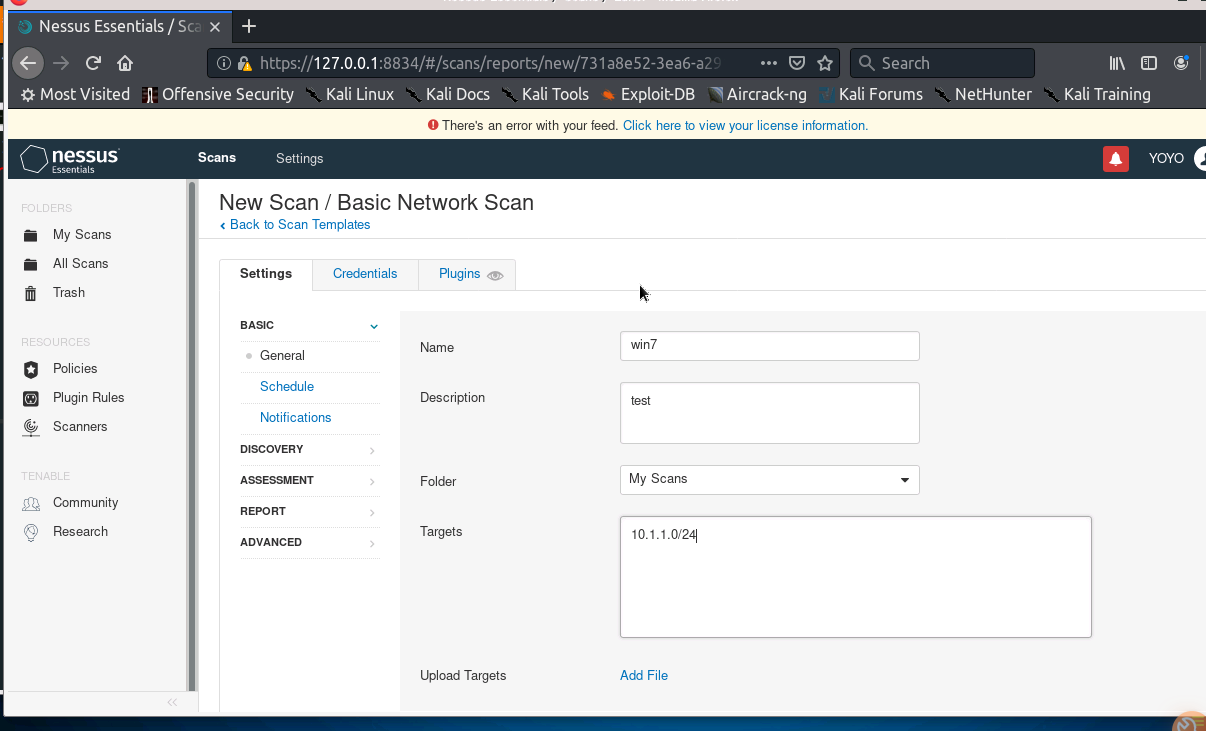
Task: Open Policies via its shield icon
Action: pyautogui.click(x=31, y=369)
